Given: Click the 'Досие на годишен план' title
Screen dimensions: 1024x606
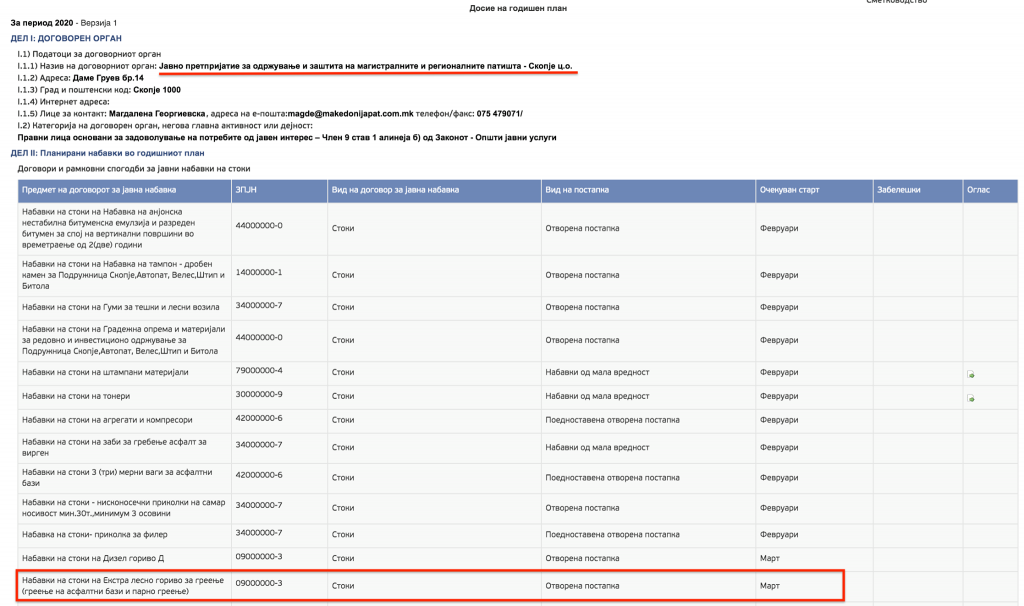Looking at the screenshot, I should tap(518, 8).
